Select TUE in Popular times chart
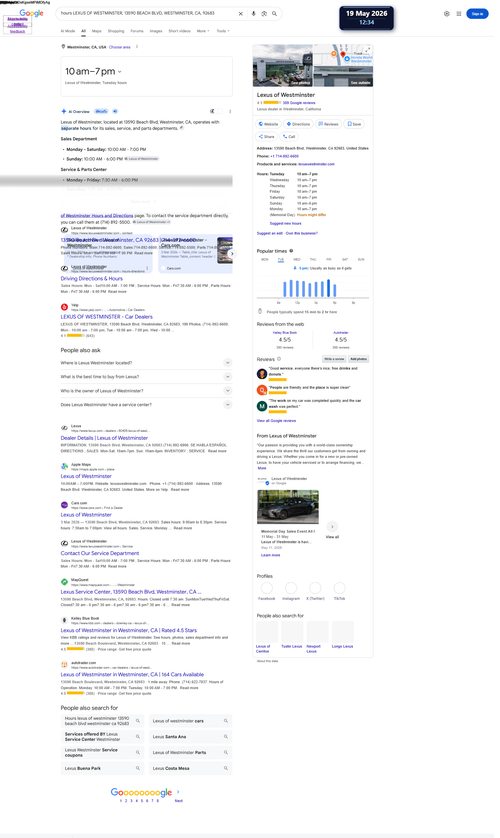The image size is (500, 838). coord(280,259)
